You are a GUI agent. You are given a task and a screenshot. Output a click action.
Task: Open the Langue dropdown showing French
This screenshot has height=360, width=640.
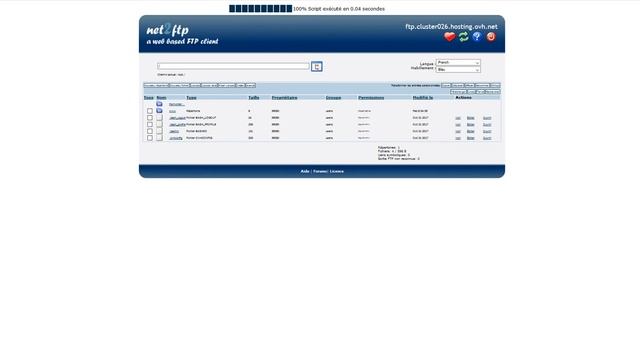pyautogui.click(x=458, y=62)
